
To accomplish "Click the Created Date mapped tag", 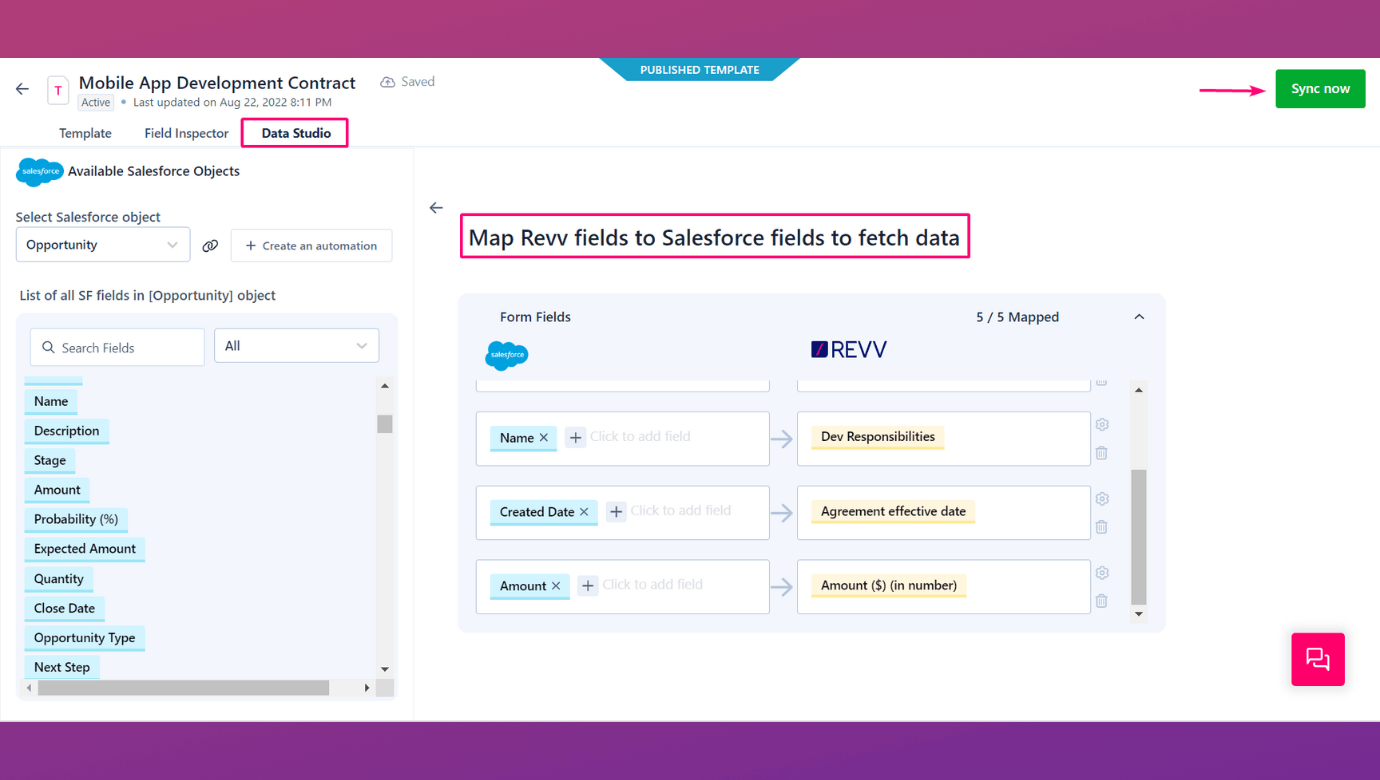I will (545, 512).
